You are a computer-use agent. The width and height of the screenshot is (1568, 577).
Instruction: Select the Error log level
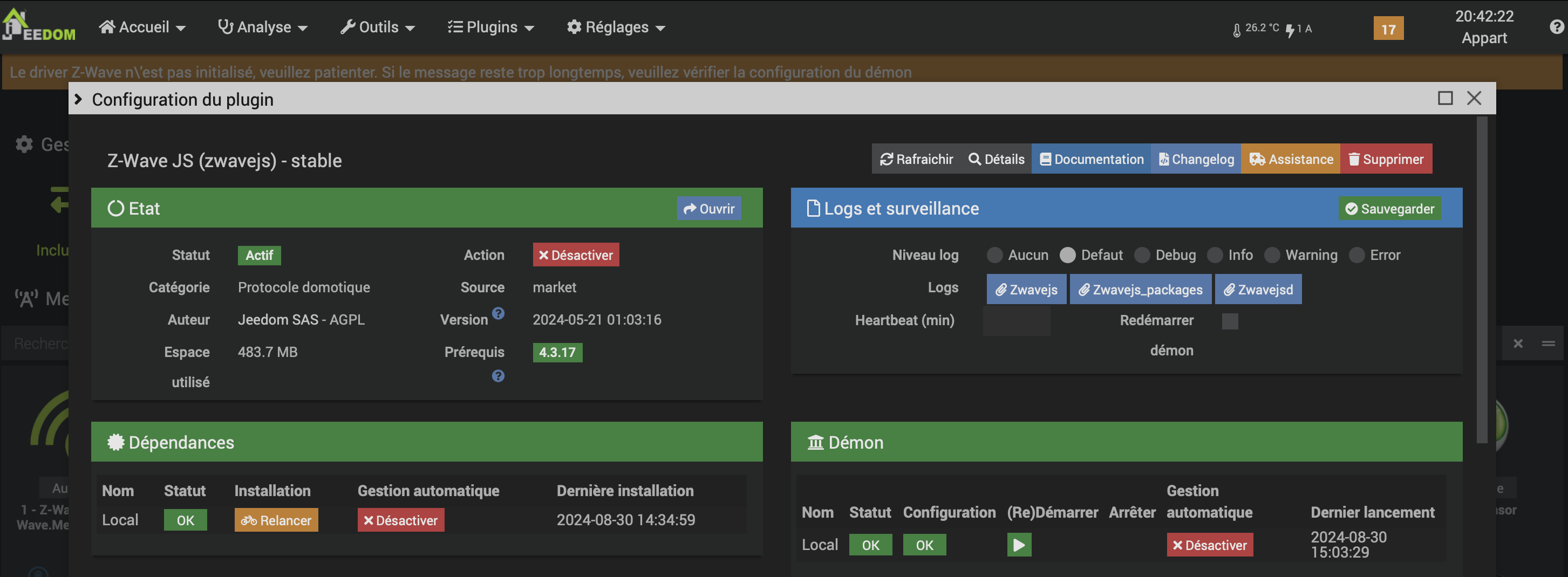click(1357, 255)
